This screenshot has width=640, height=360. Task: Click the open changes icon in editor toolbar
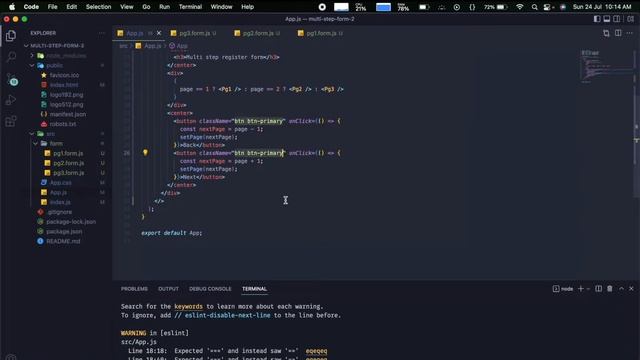(606, 33)
